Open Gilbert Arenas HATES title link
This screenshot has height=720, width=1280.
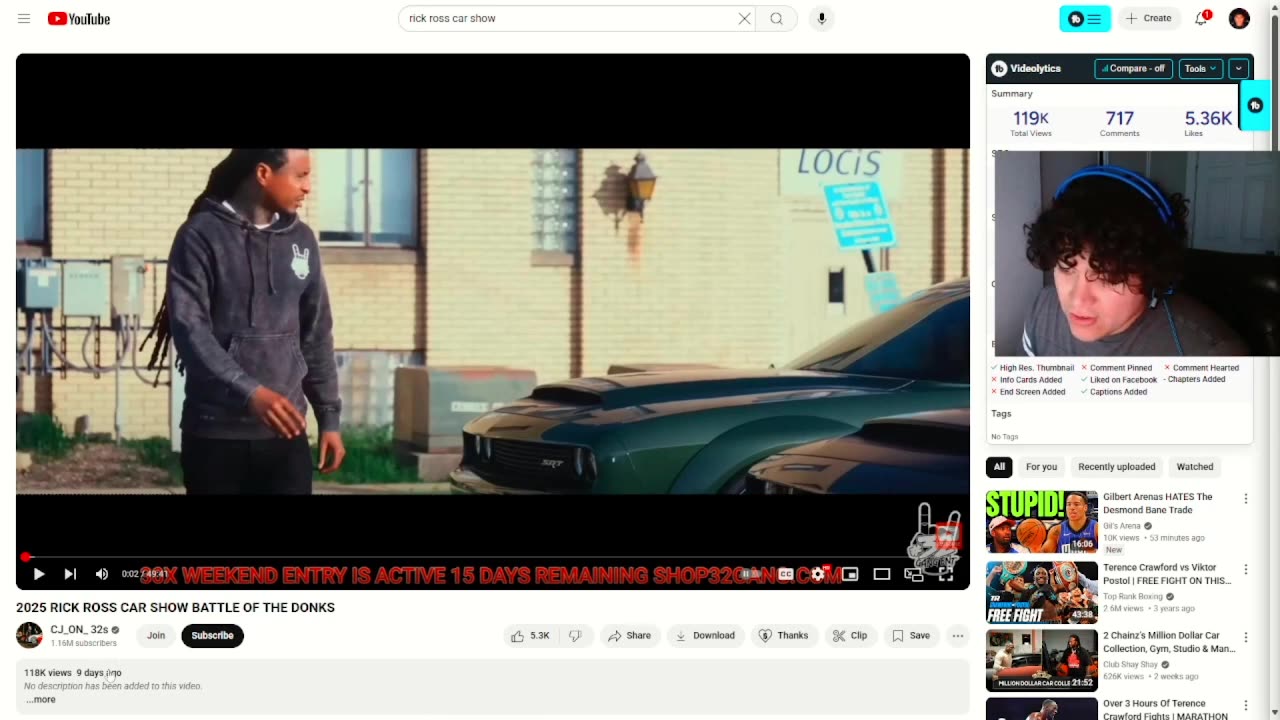click(x=1157, y=503)
